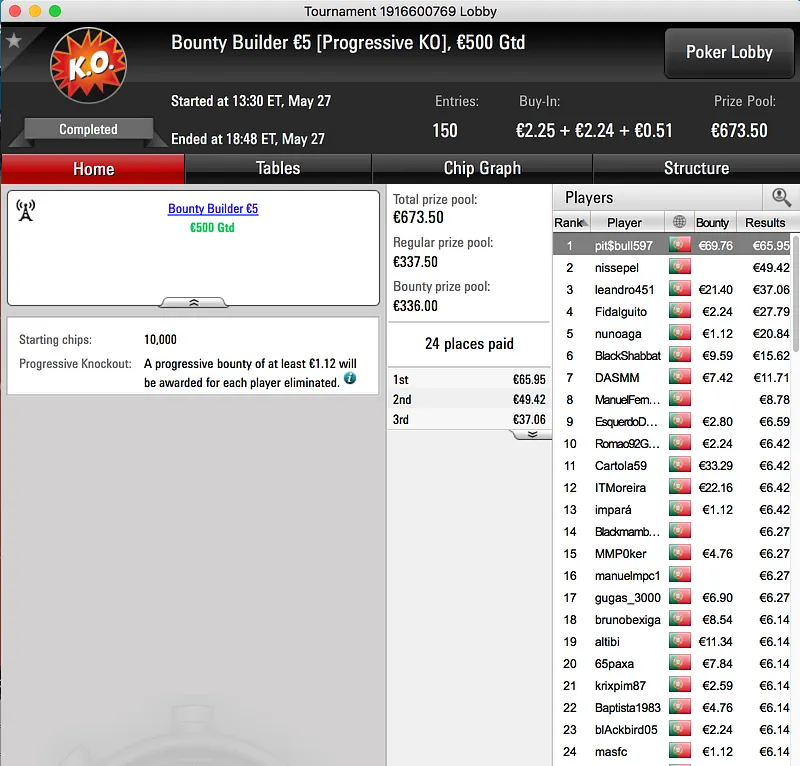Image resolution: width=800 pixels, height=766 pixels.
Task: Open the player search magnifier
Action: [781, 197]
